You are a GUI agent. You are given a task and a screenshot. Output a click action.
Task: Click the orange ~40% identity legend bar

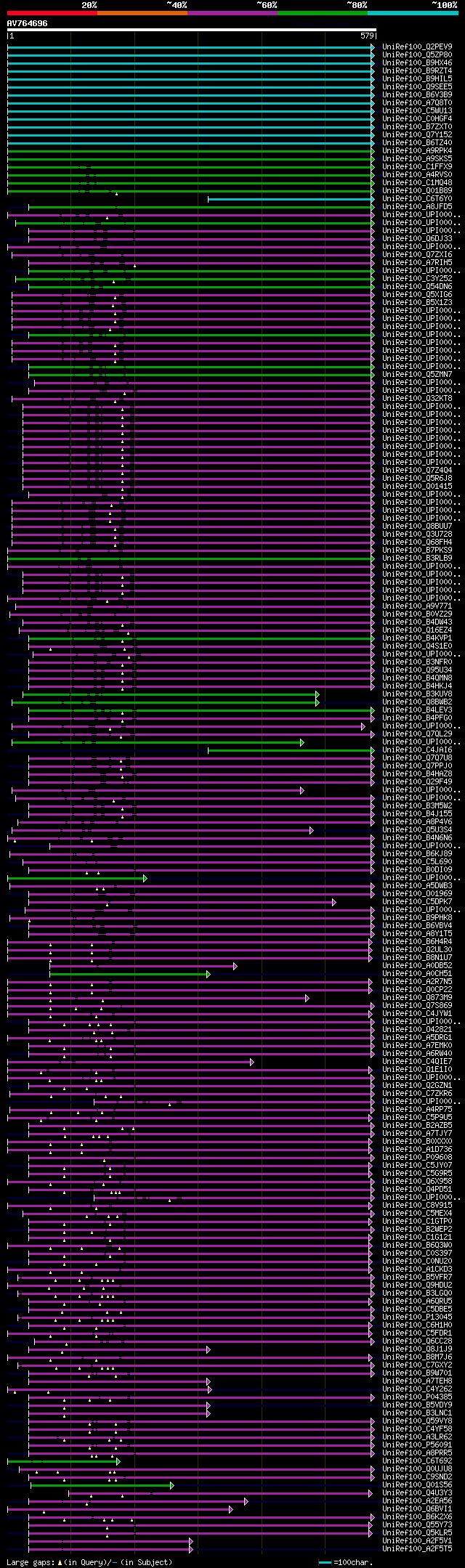tap(142, 12)
